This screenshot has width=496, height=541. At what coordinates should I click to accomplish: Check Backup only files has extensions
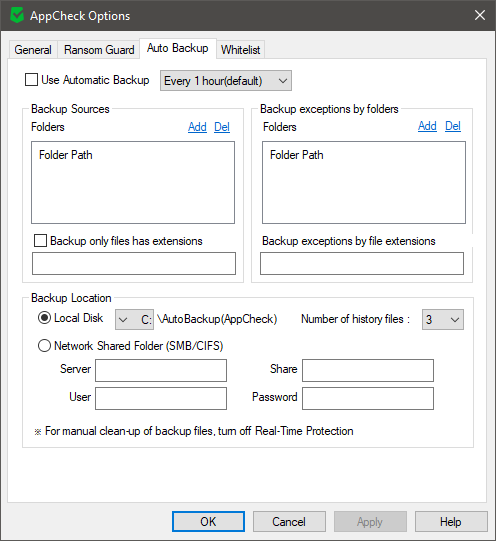(40, 241)
